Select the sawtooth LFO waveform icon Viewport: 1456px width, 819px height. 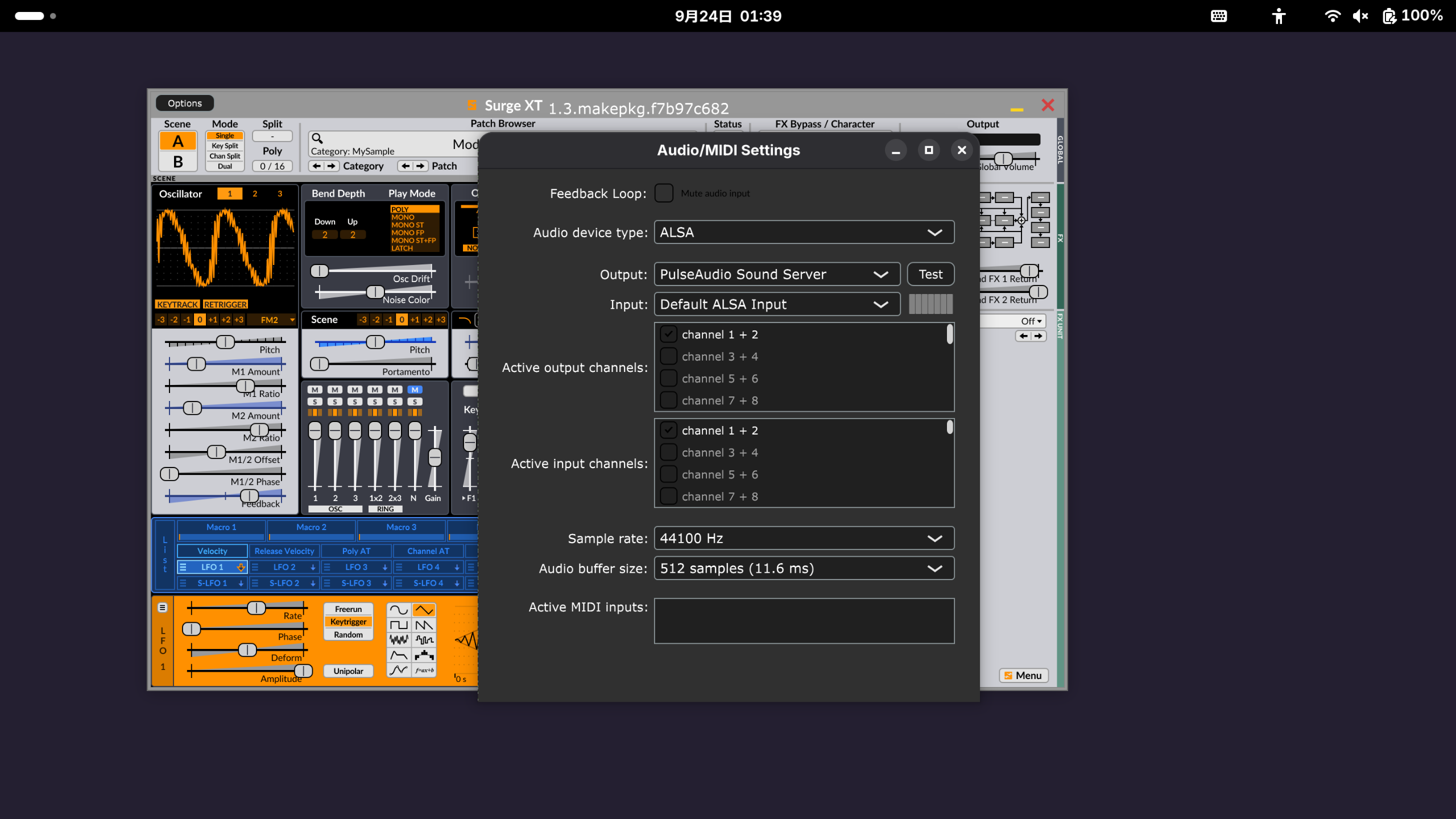pos(424,625)
